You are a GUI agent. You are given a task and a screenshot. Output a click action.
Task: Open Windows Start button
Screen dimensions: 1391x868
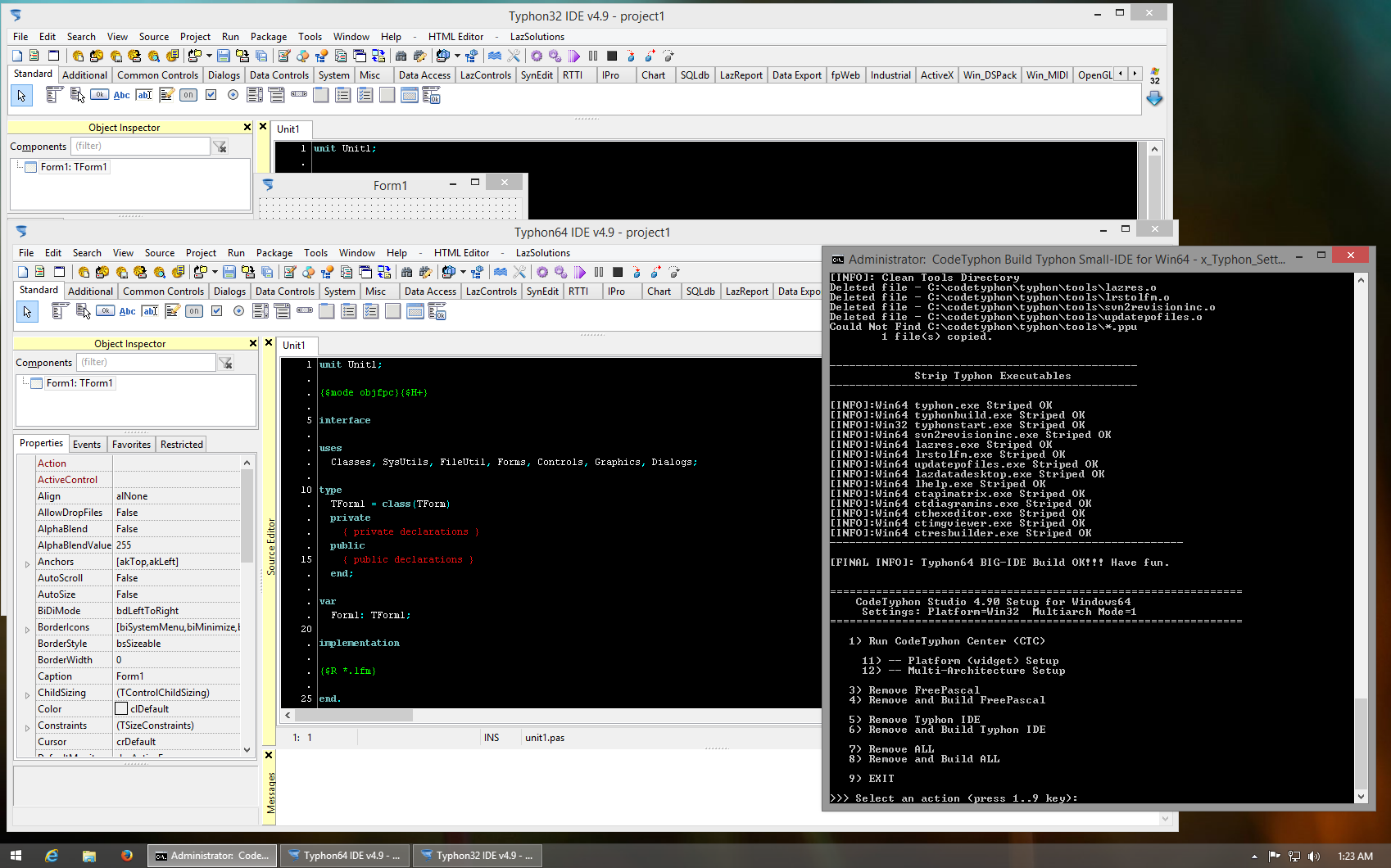16,856
